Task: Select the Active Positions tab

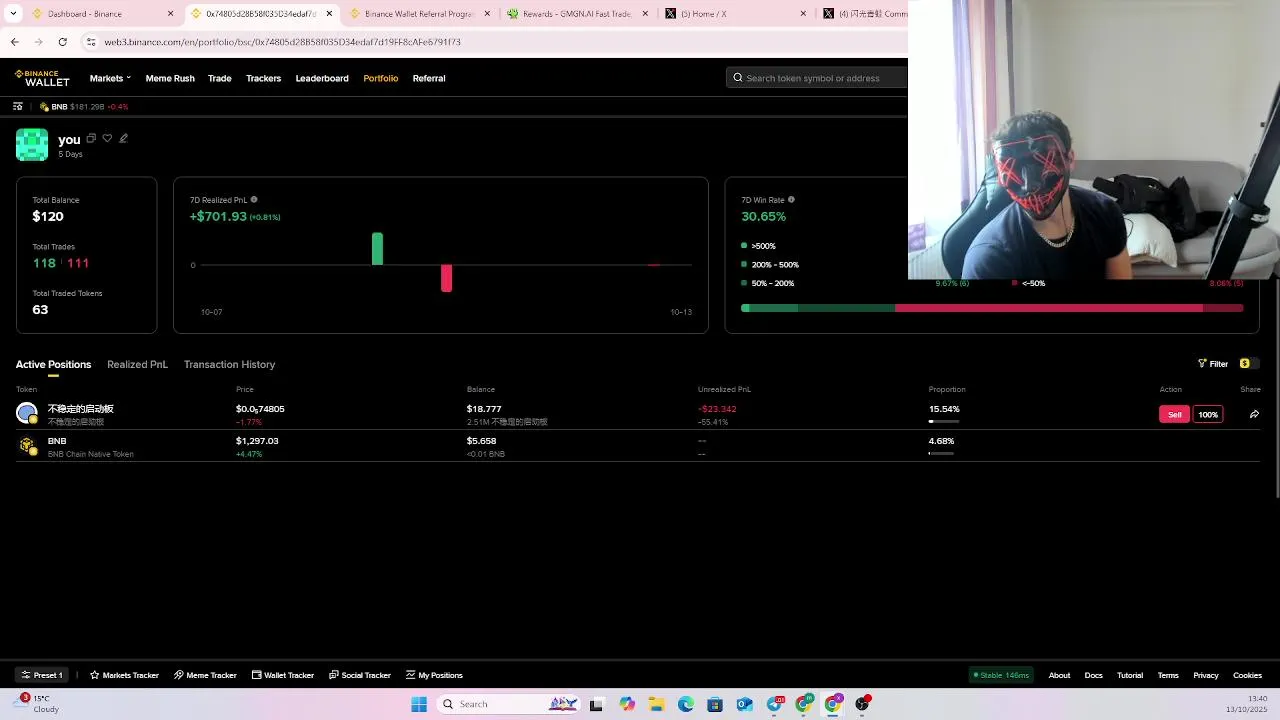Action: (x=53, y=364)
